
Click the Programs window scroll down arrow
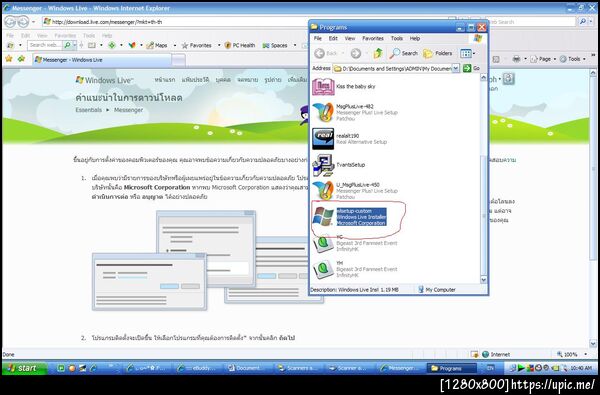point(483,280)
